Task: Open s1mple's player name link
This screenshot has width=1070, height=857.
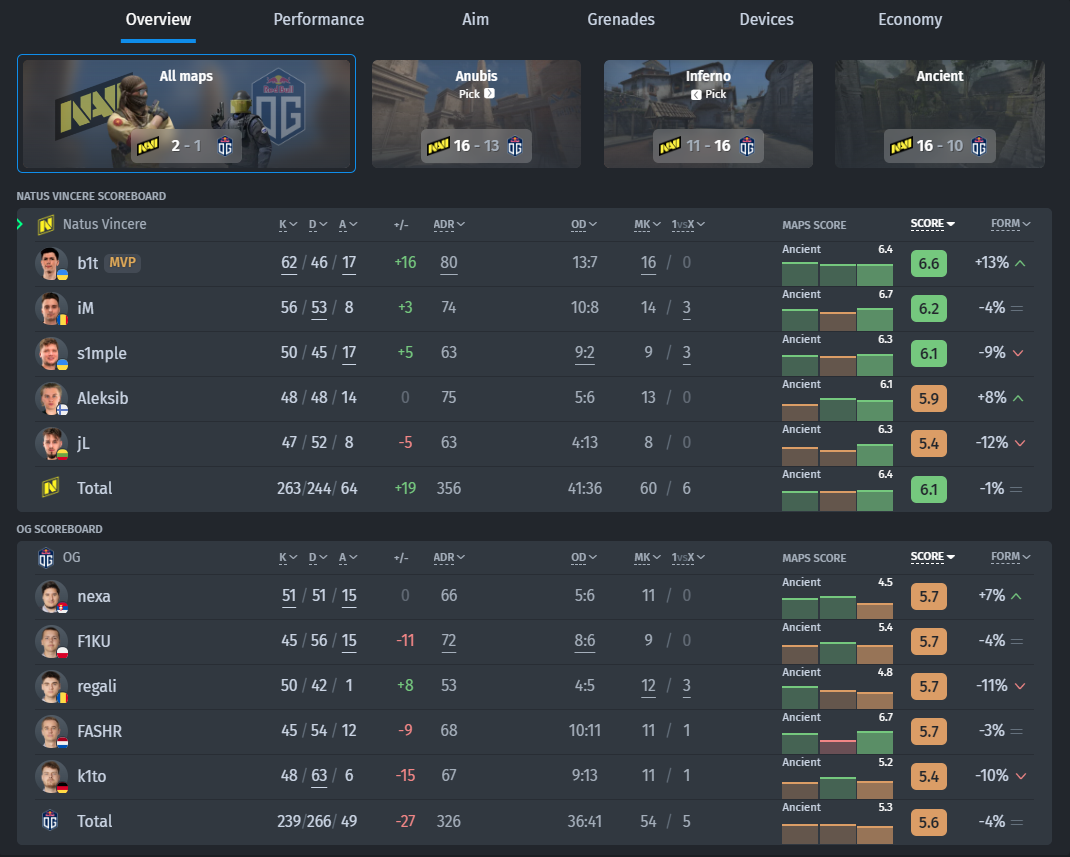Action: click(102, 353)
